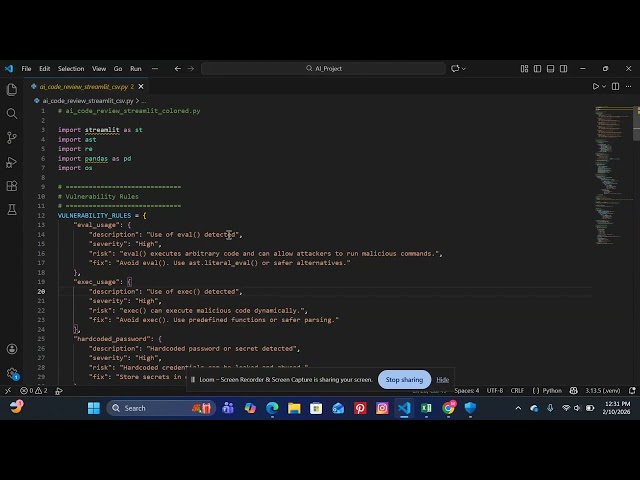Open the Manage gear with update badge

[x=12, y=373]
